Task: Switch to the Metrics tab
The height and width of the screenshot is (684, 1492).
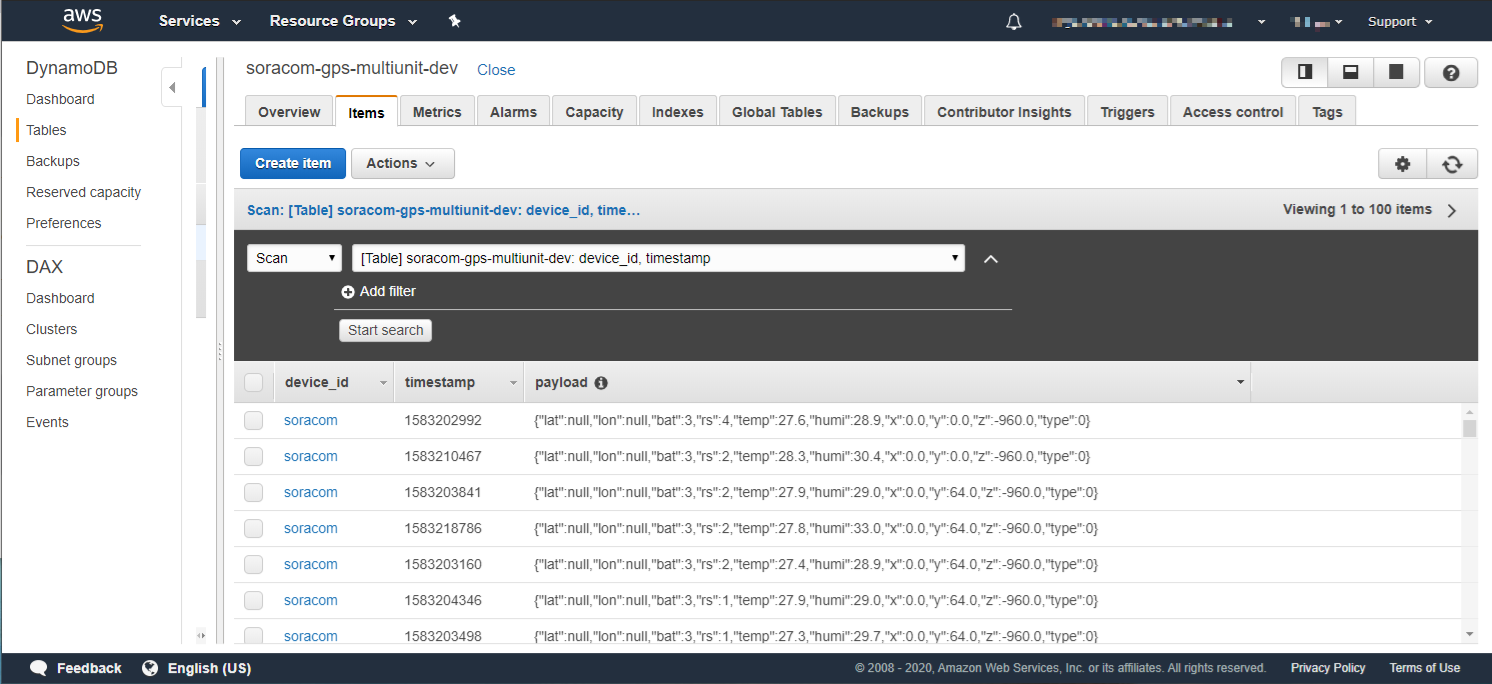Action: click(x=437, y=112)
